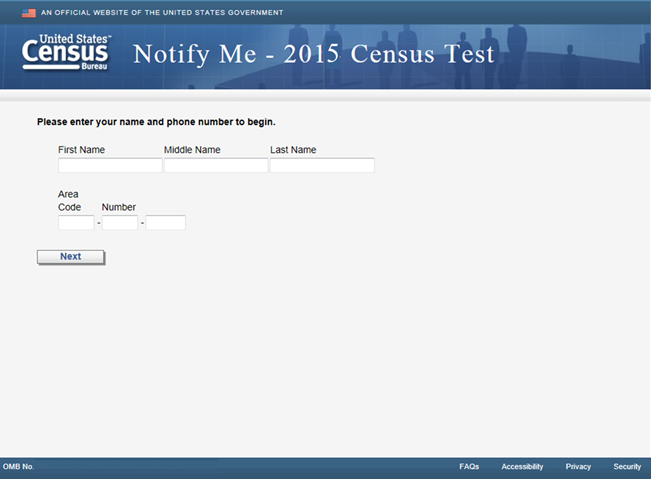Click 'An official website' banner text
This screenshot has height=479, width=651.
pyautogui.click(x=162, y=13)
